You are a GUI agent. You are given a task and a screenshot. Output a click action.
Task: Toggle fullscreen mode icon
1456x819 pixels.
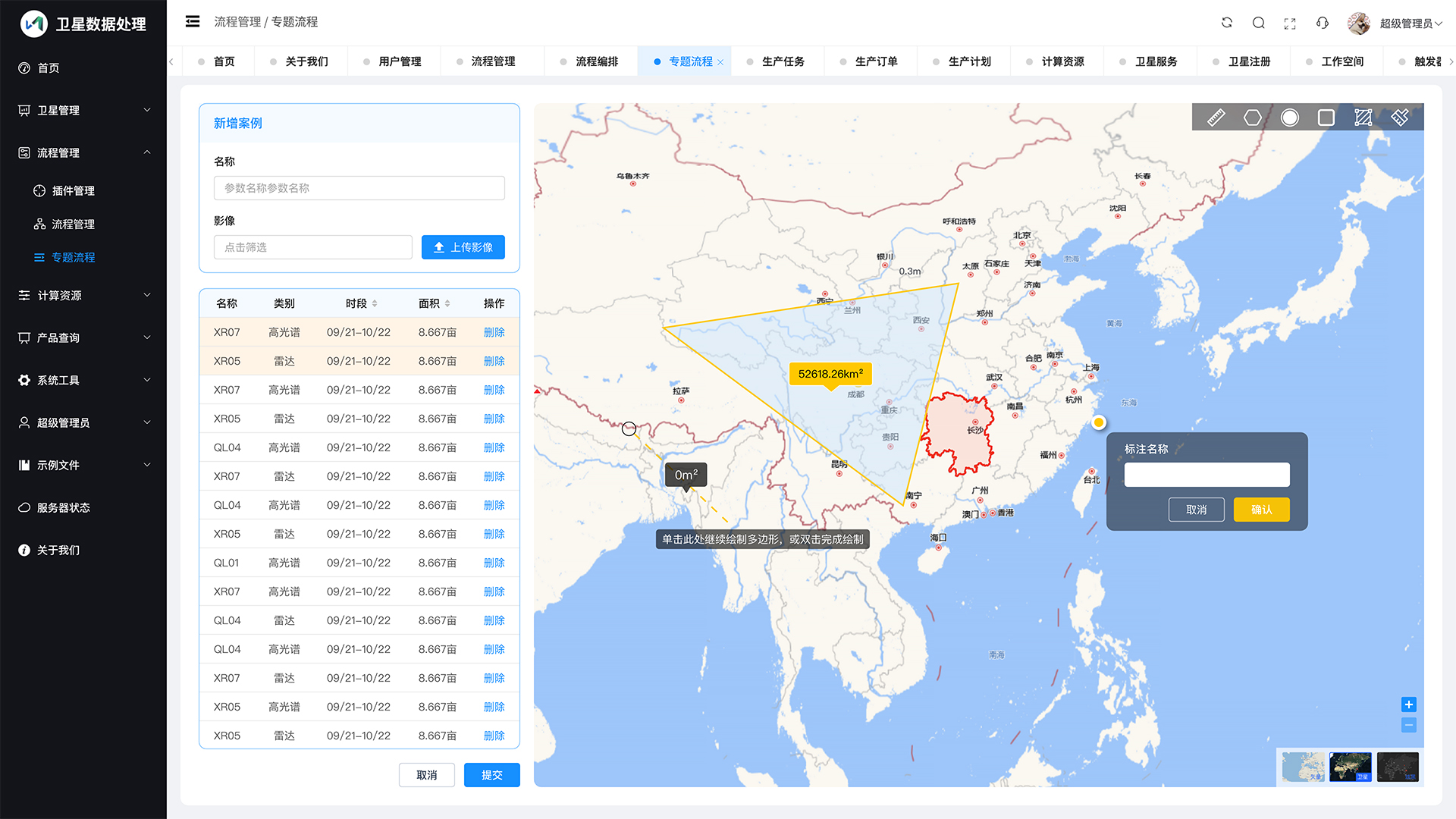1290,24
